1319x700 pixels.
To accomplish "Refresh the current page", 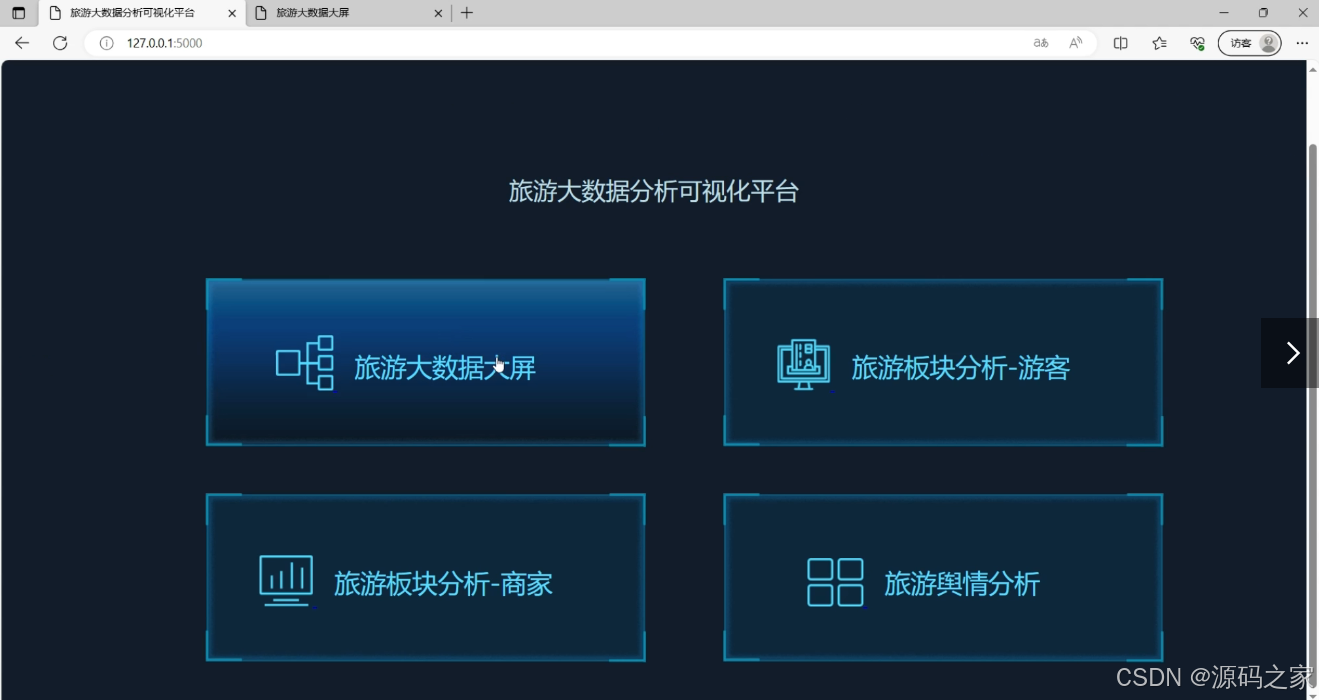I will (x=60, y=43).
